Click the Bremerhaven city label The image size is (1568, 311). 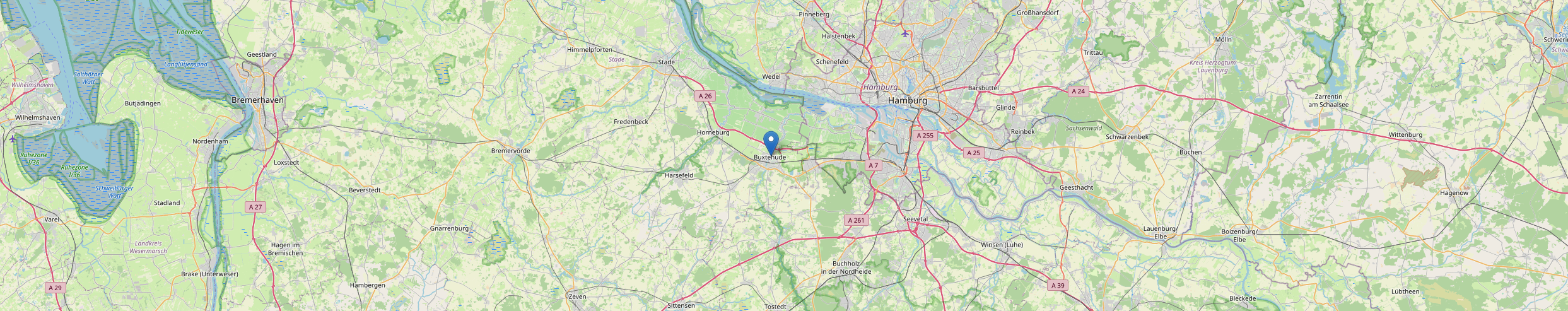(x=258, y=100)
